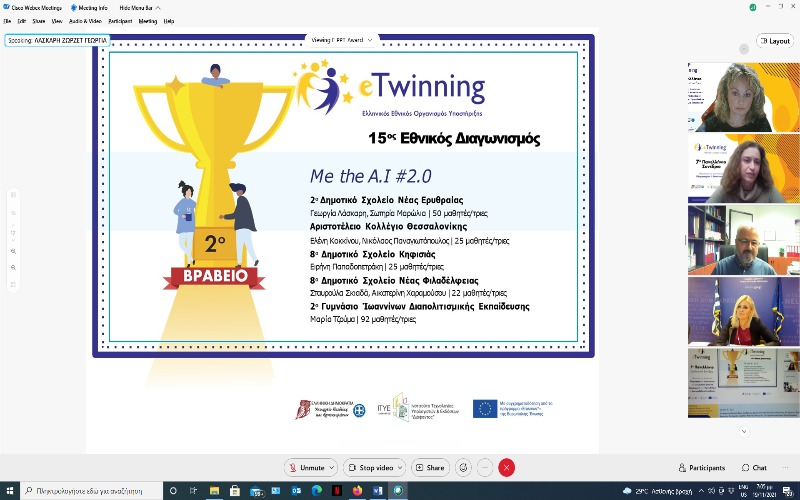
Task: Open the Help menu
Action: (x=169, y=21)
